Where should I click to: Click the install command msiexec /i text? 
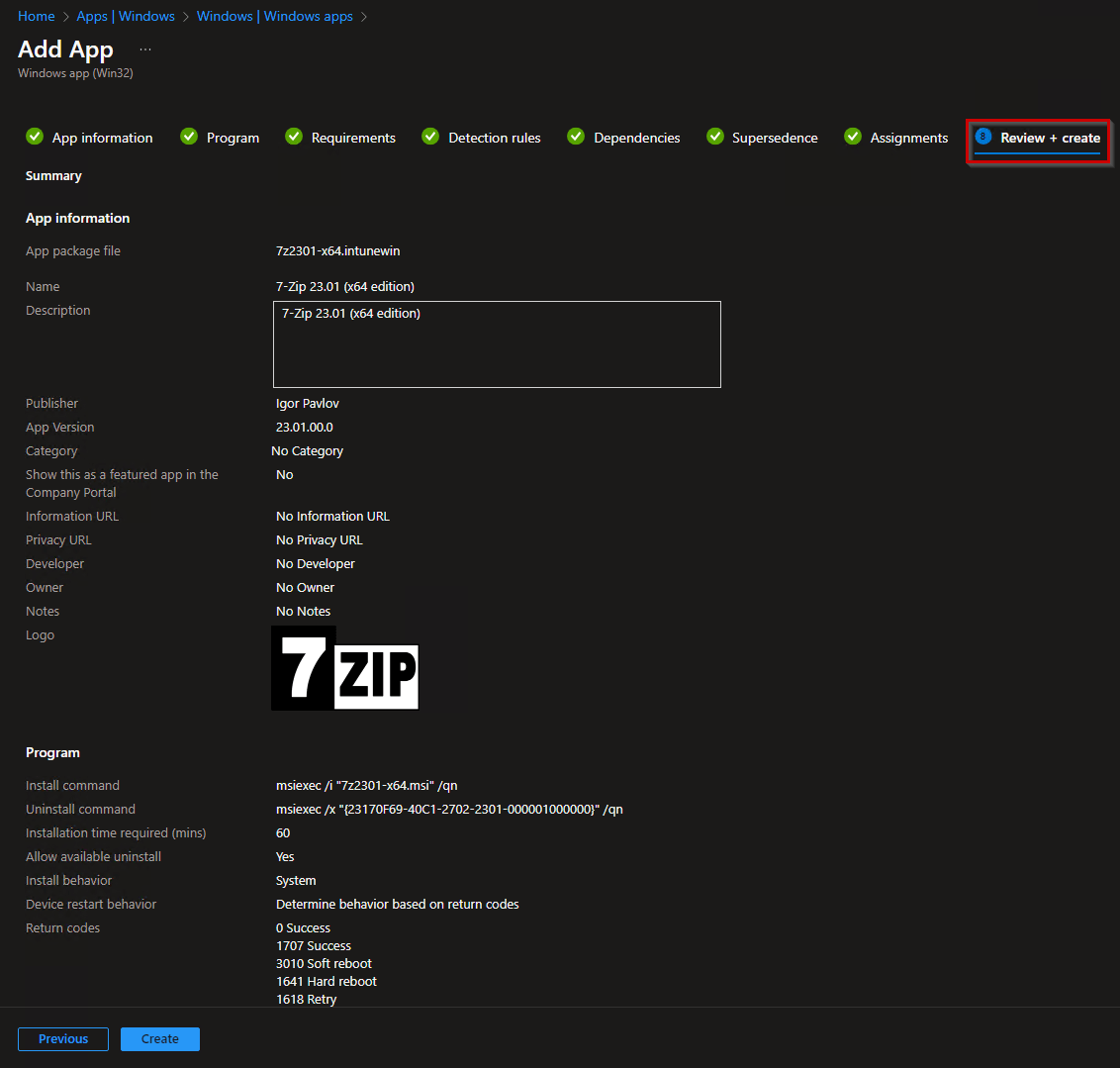pos(366,785)
